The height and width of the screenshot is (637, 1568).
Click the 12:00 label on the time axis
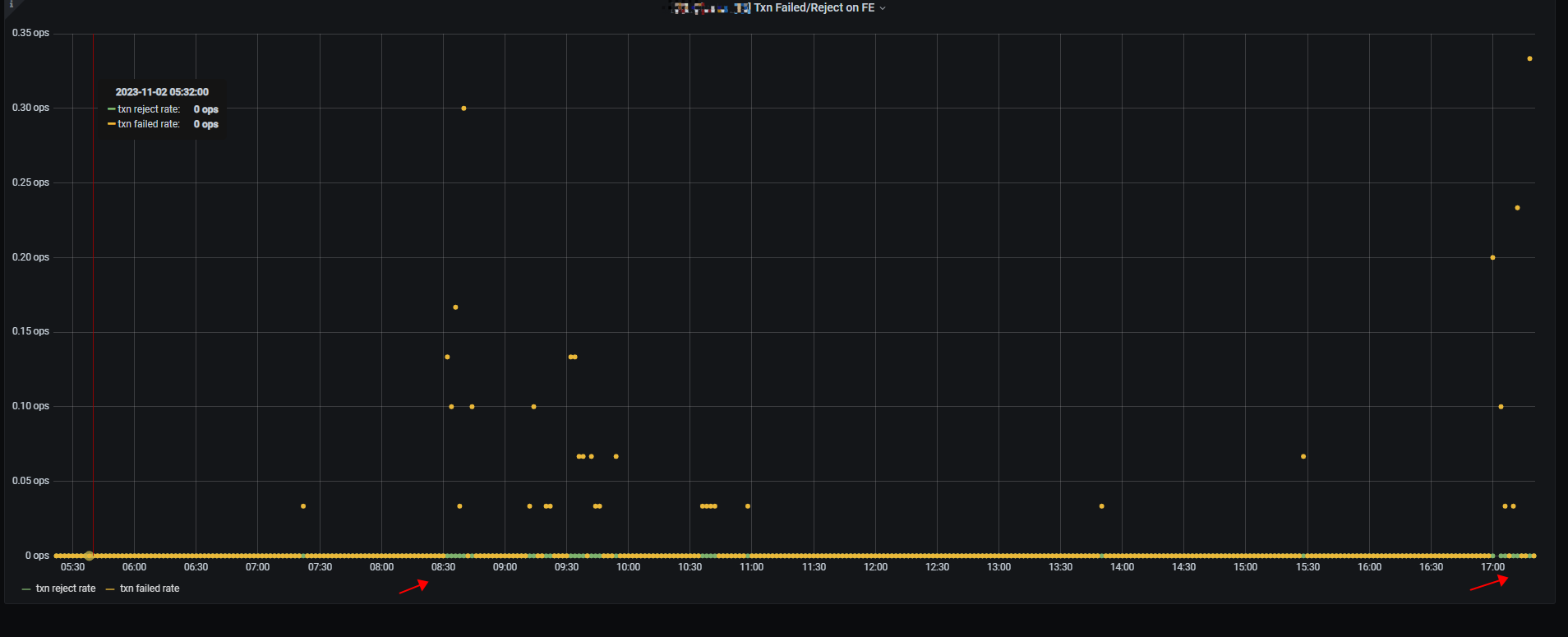coord(875,567)
